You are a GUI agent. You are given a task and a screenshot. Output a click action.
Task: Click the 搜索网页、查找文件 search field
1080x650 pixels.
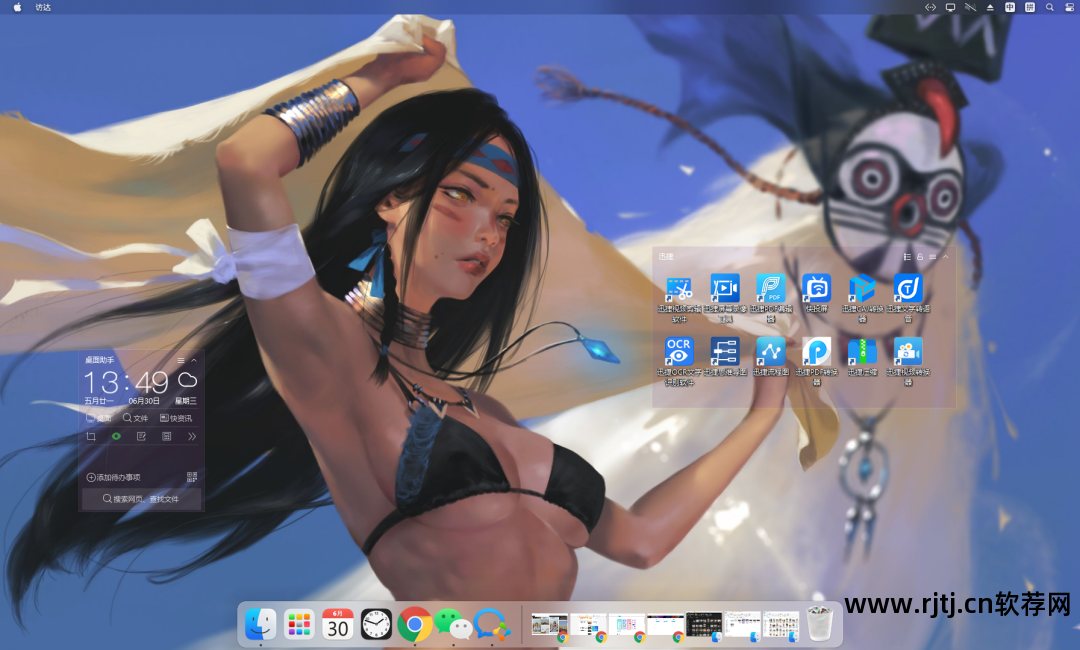(141, 498)
